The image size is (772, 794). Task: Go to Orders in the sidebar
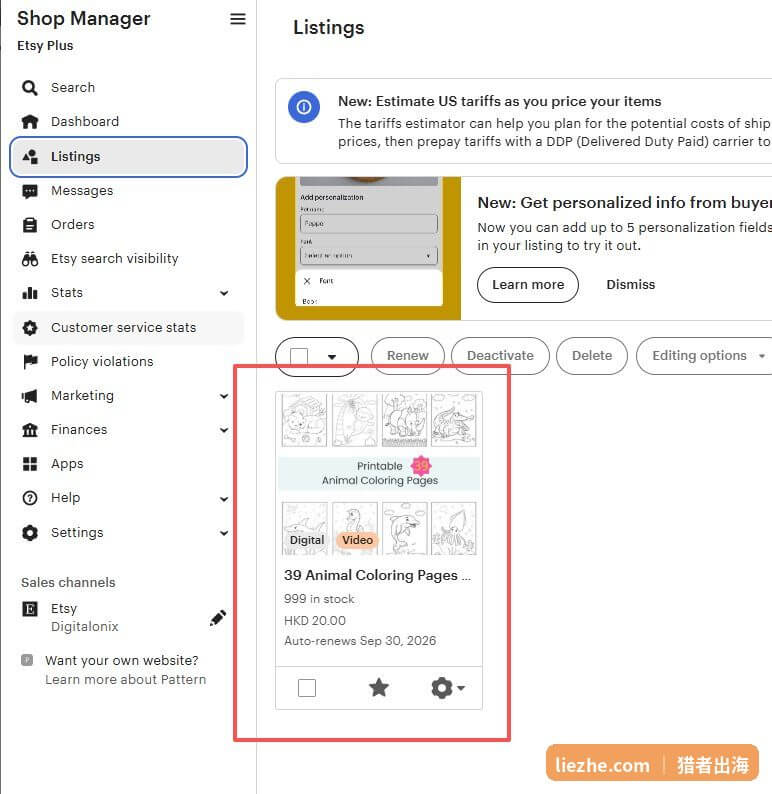(x=72, y=224)
